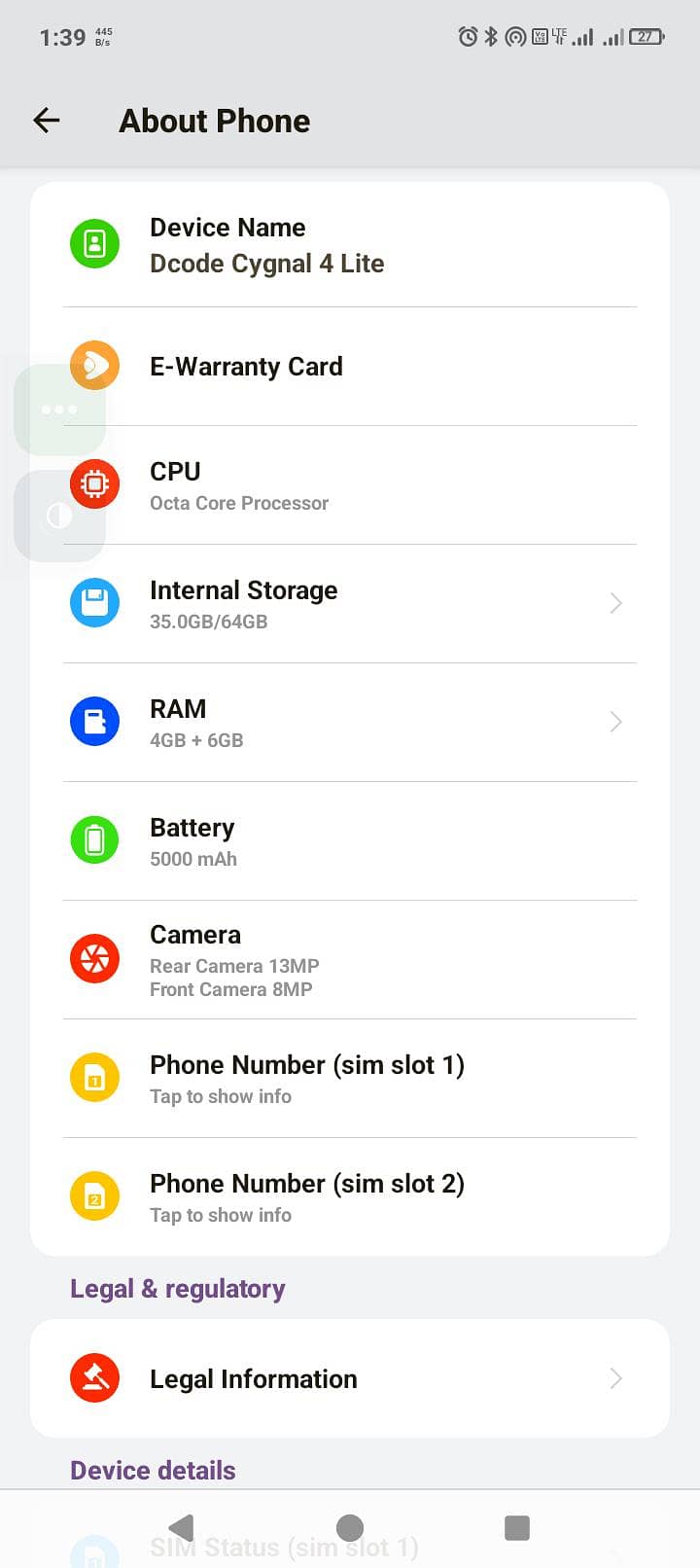Viewport: 700px width, 1568px height.
Task: Toggle the floating half-circle contrast button
Action: [59, 516]
